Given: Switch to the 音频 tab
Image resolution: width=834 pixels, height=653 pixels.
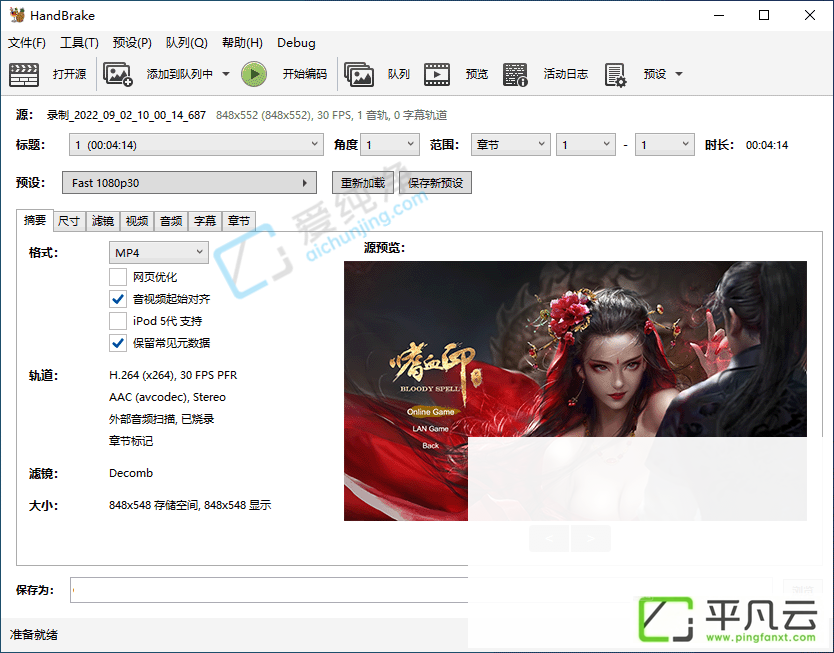Looking at the screenshot, I should (171, 221).
